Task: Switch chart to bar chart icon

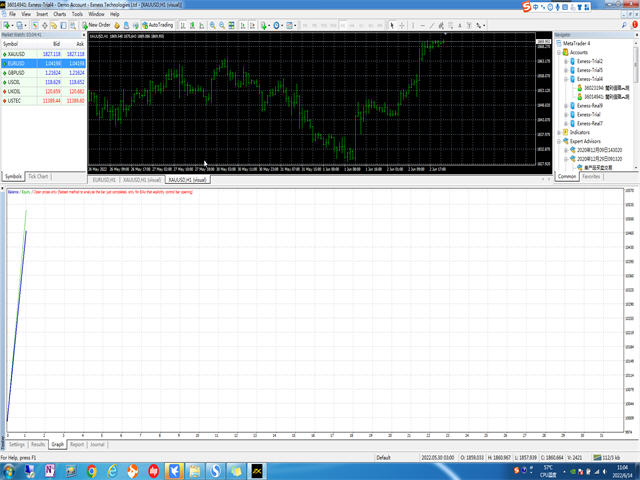Action: [183, 25]
